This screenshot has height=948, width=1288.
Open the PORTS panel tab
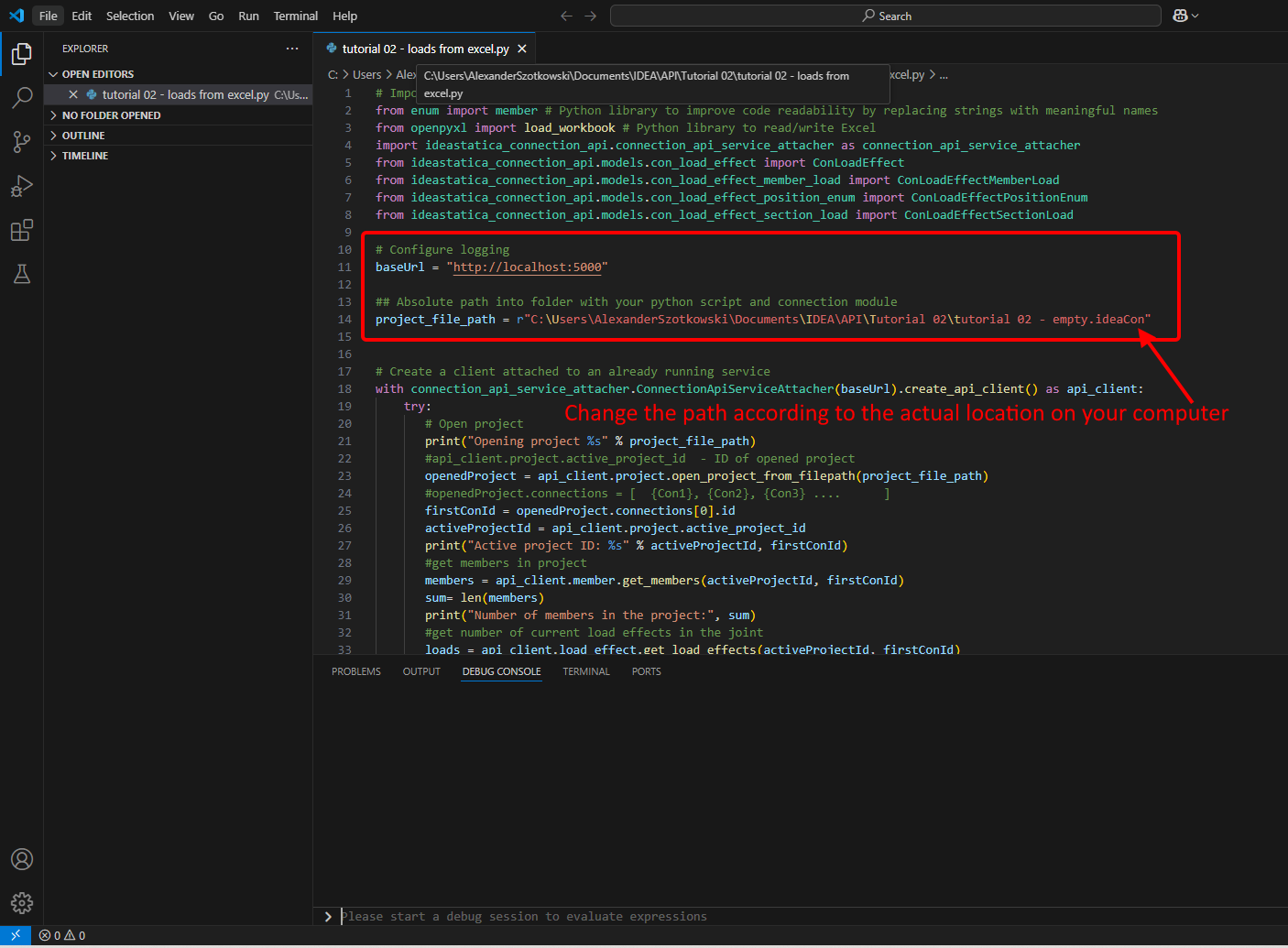click(x=646, y=670)
